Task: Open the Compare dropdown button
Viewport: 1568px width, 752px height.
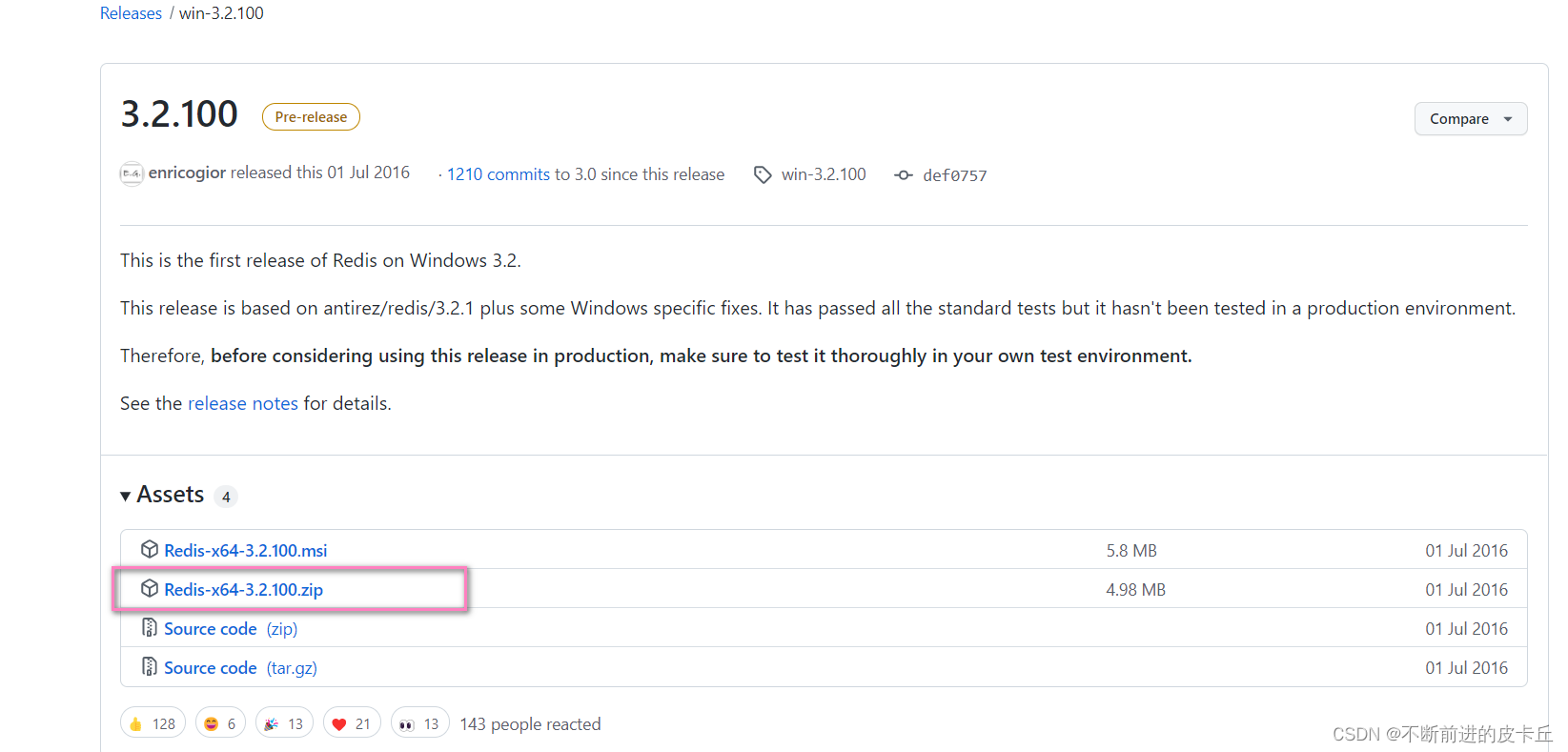Action: pyautogui.click(x=1471, y=119)
